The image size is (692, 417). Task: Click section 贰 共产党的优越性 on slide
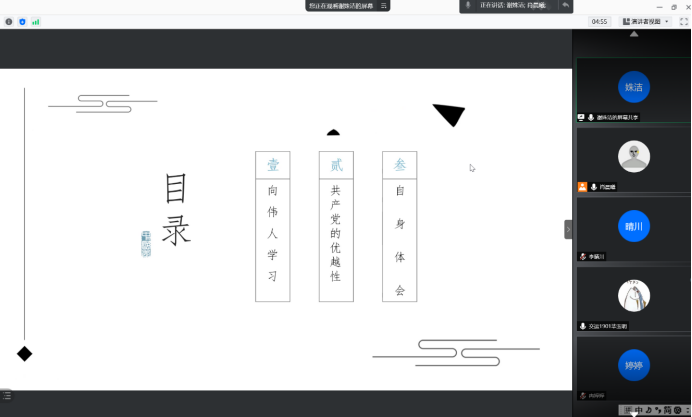click(x=336, y=227)
